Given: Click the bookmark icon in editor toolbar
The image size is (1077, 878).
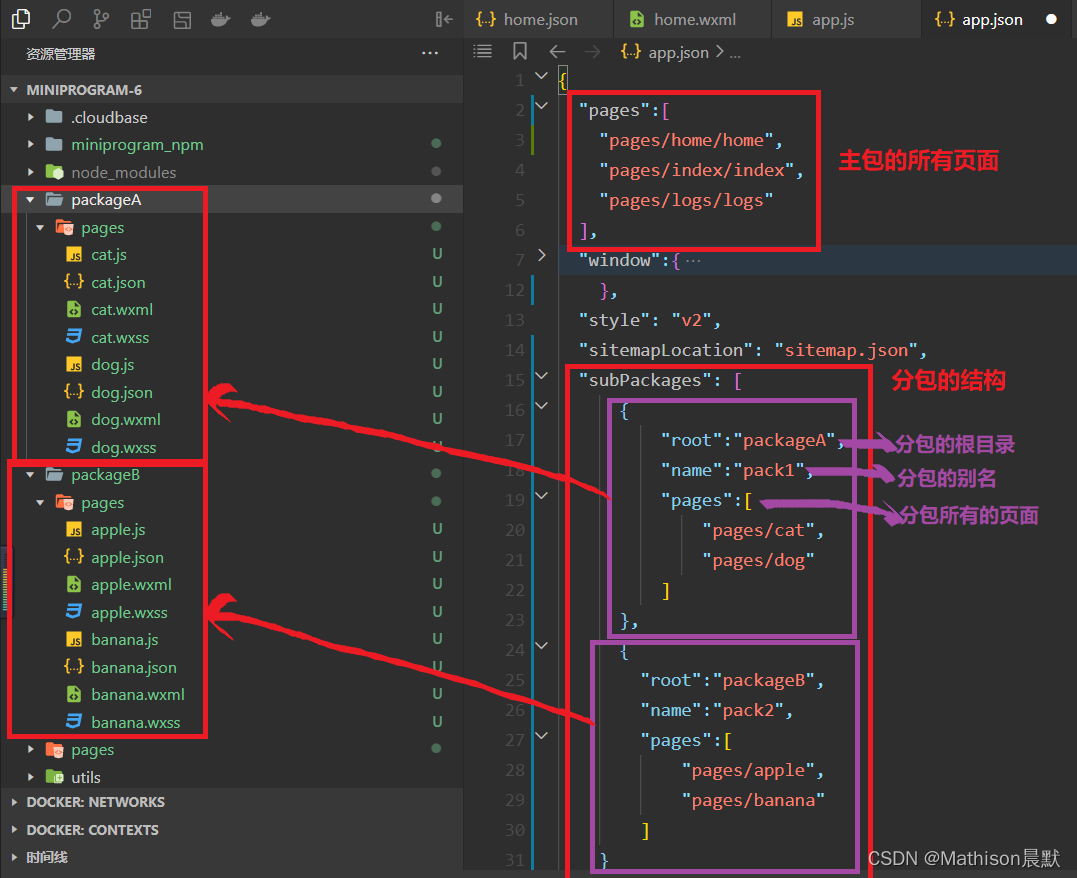Looking at the screenshot, I should pos(520,51).
